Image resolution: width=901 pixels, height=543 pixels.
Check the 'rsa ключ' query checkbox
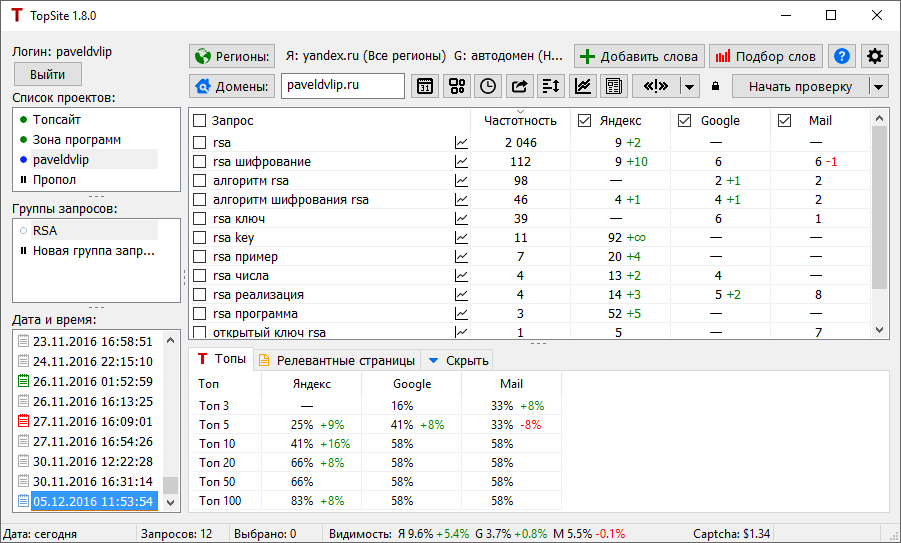(x=199, y=218)
